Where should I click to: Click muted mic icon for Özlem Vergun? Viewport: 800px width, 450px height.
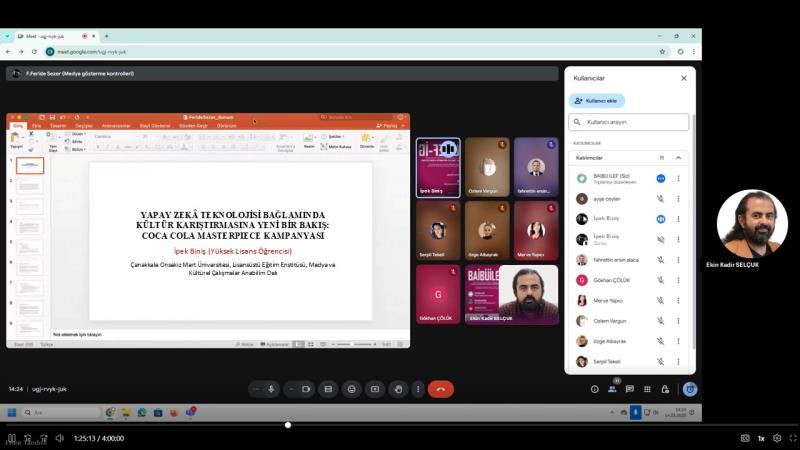660,321
